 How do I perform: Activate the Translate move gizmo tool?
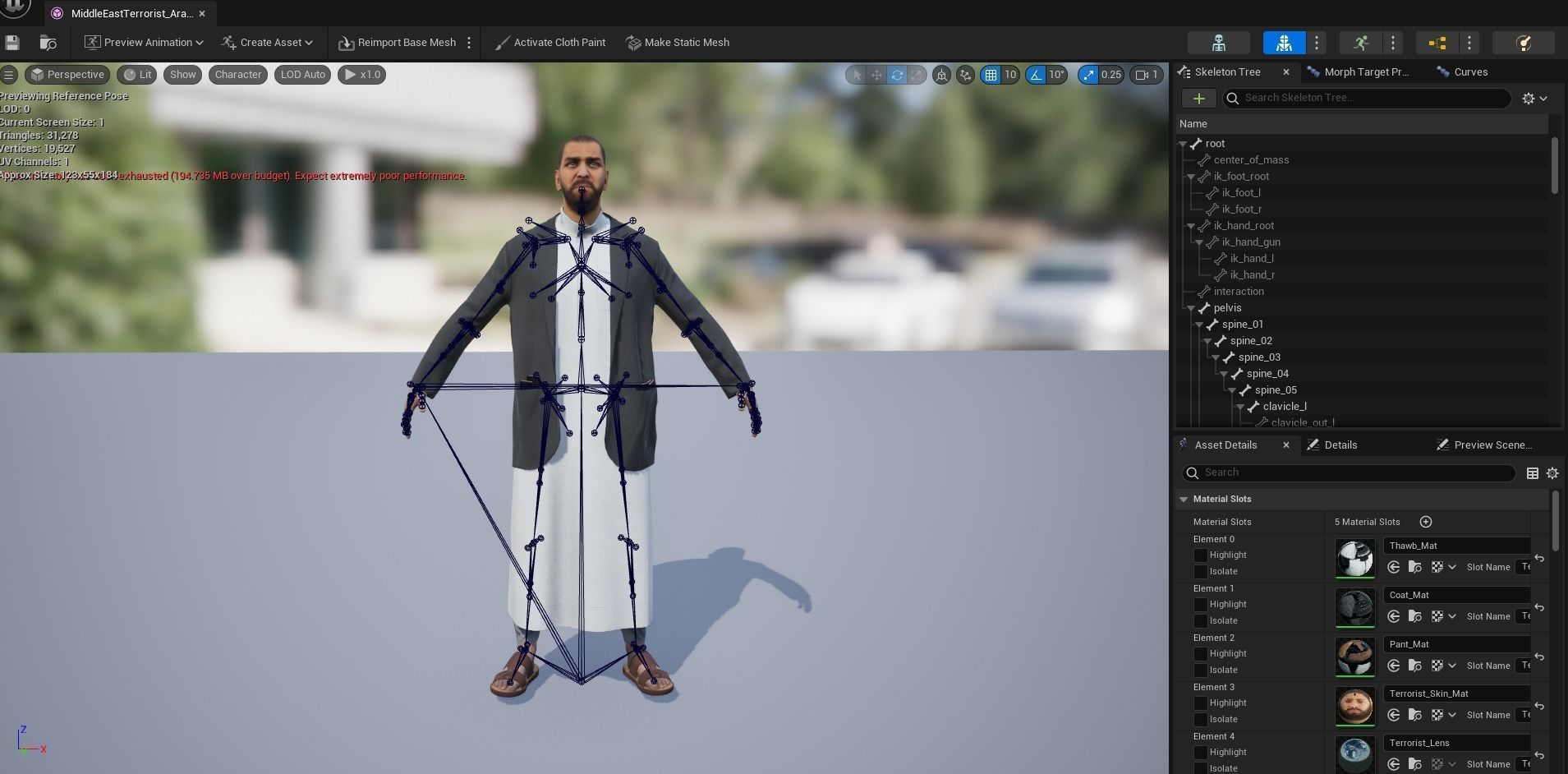876,75
